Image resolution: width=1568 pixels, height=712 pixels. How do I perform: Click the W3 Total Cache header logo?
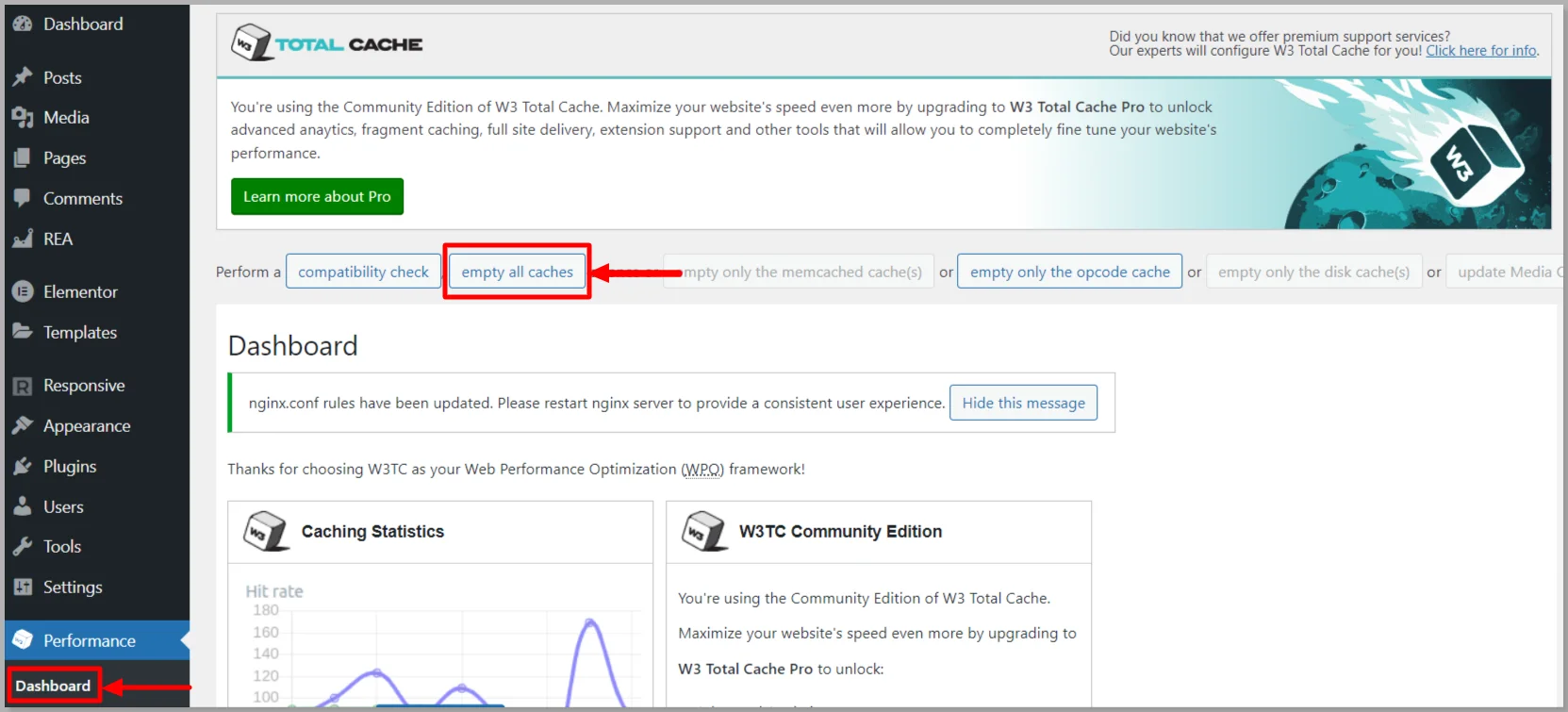(327, 42)
